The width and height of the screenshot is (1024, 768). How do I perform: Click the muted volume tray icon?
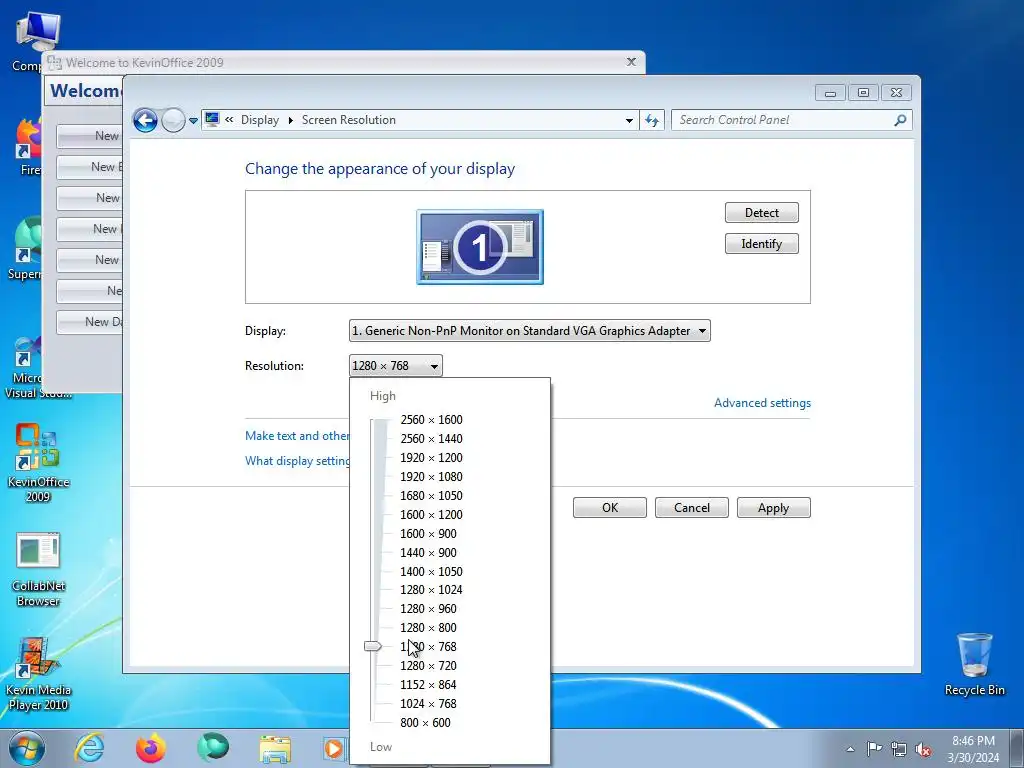point(923,749)
